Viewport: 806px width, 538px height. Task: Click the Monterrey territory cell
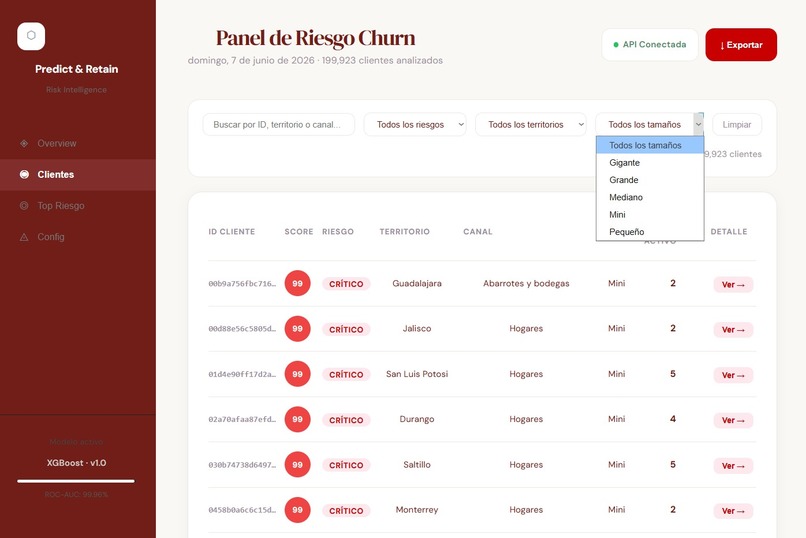[417, 510]
